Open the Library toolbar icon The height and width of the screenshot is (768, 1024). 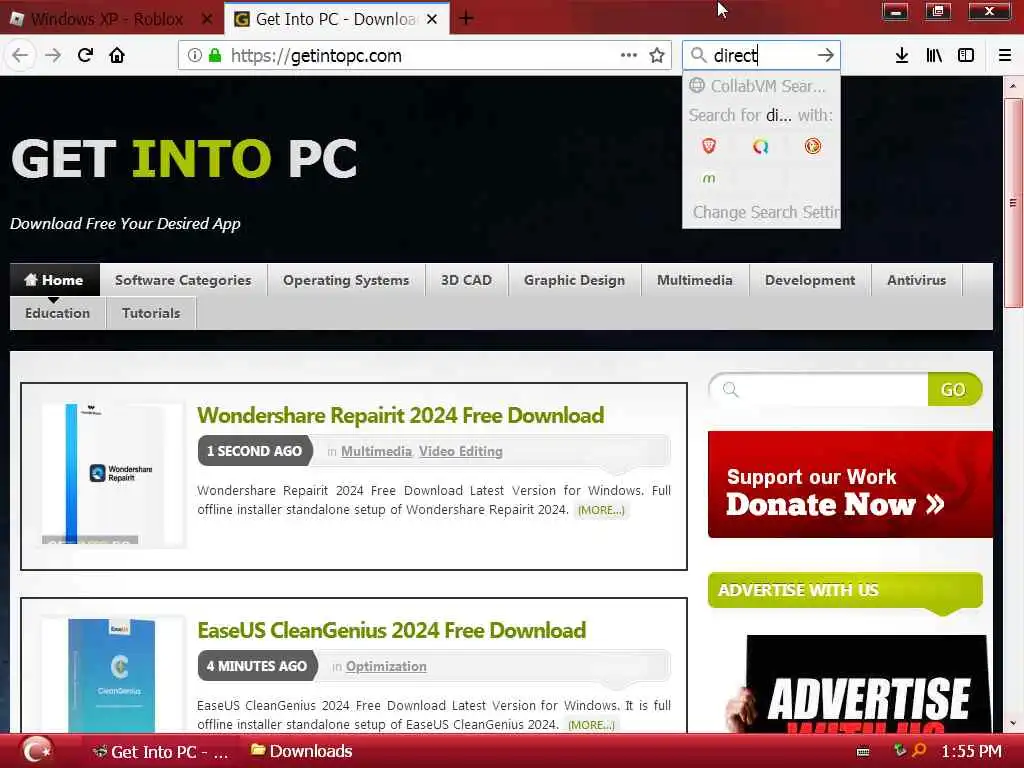coord(934,56)
